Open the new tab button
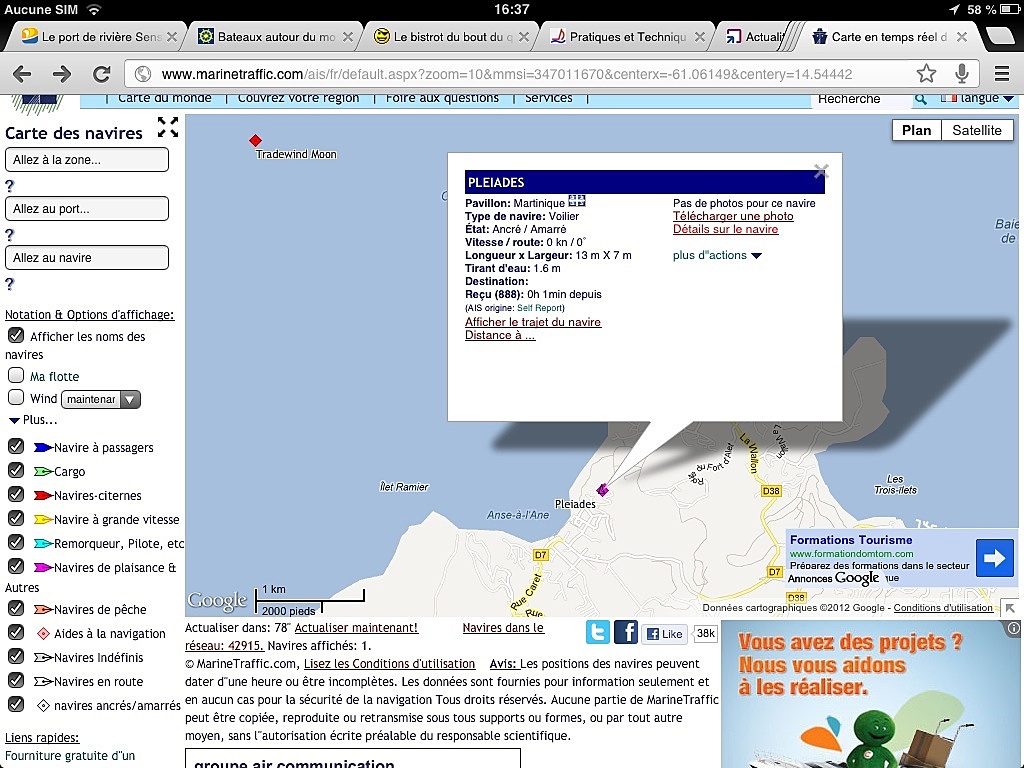This screenshot has width=1024, height=768. coord(999,36)
